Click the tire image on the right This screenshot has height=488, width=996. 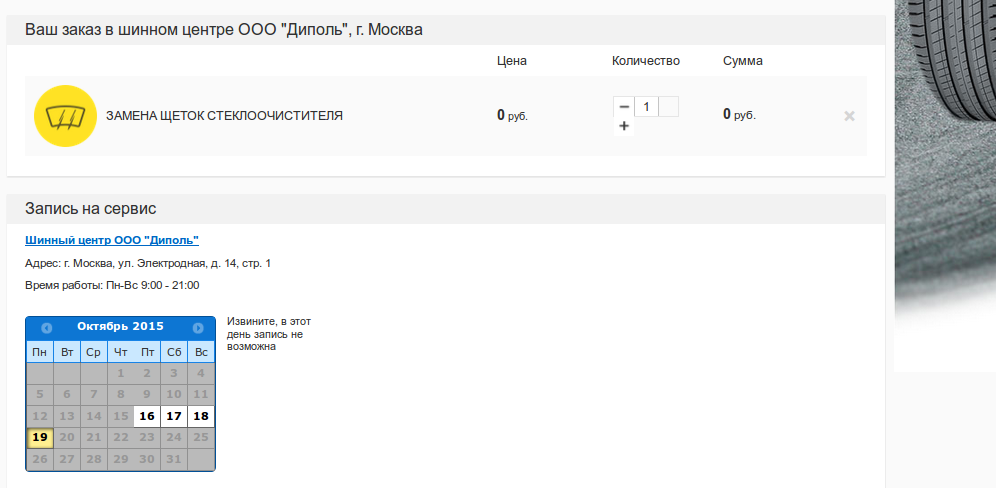[945, 184]
